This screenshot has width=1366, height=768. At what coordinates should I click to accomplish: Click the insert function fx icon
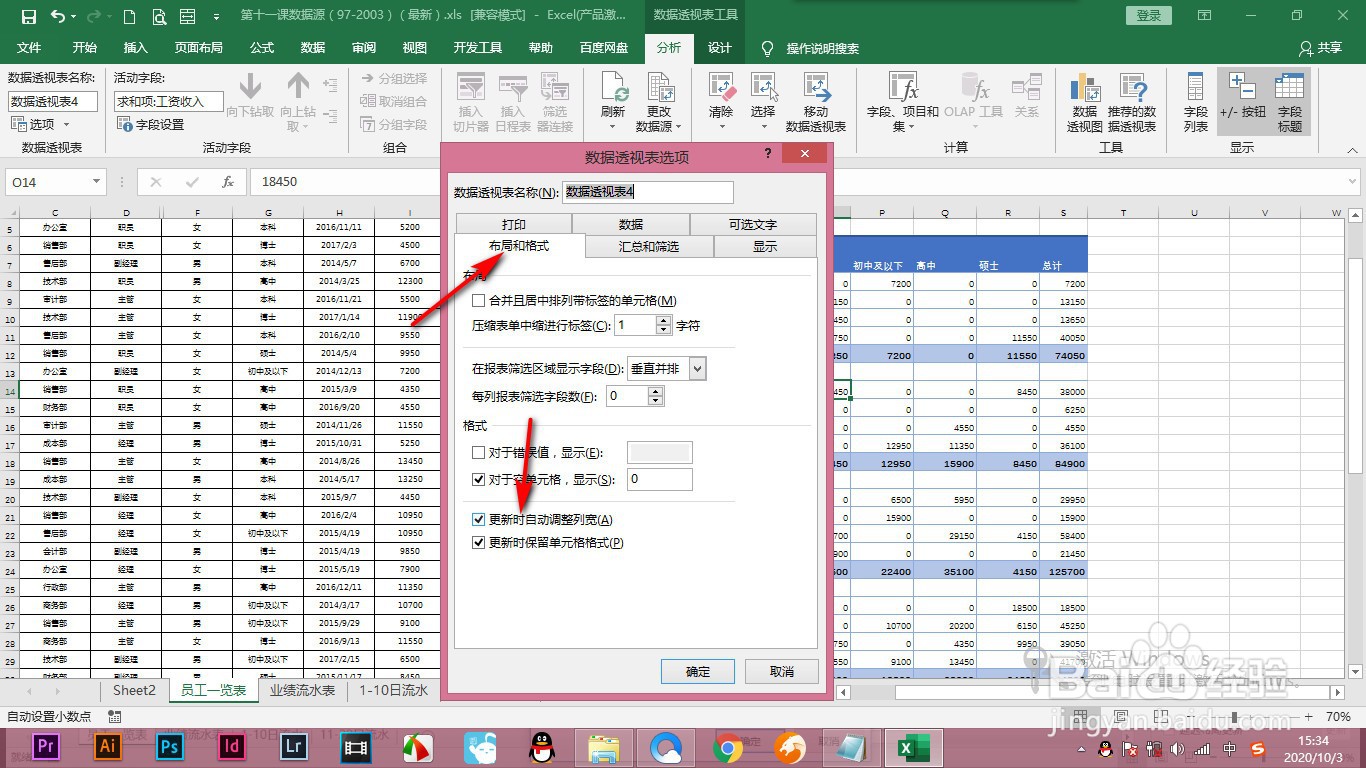(228, 182)
